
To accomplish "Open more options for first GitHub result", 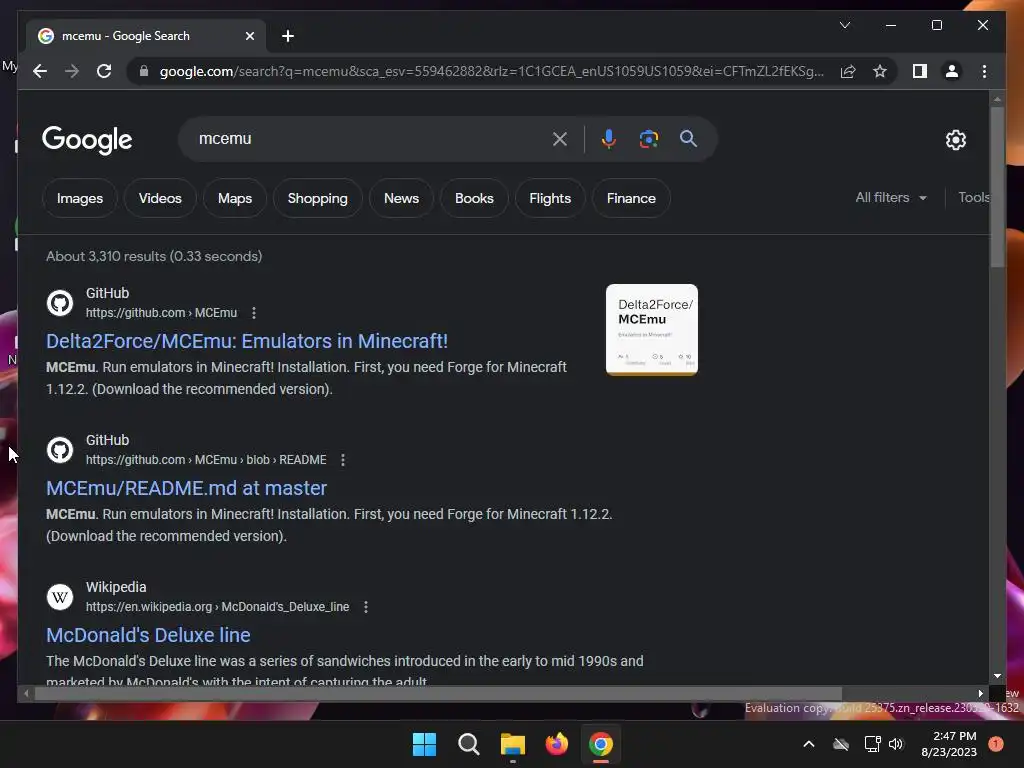I will tap(254, 313).
